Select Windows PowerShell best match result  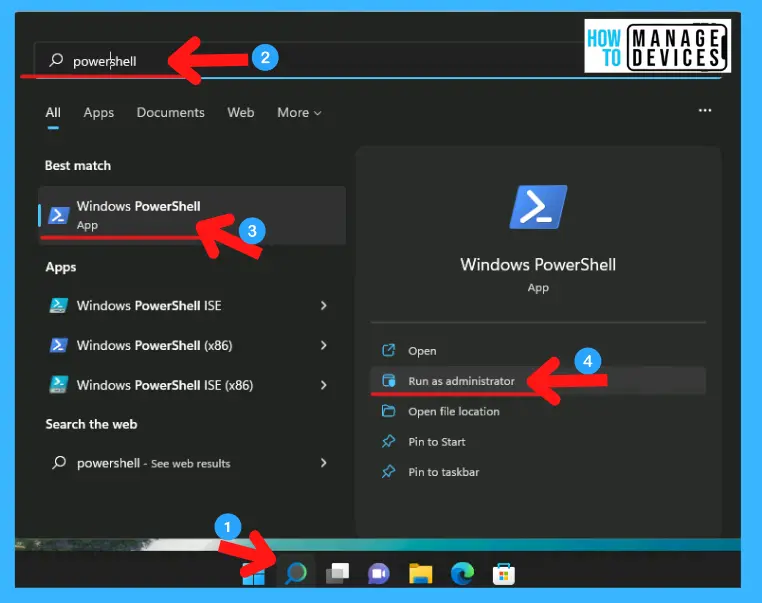pos(192,215)
